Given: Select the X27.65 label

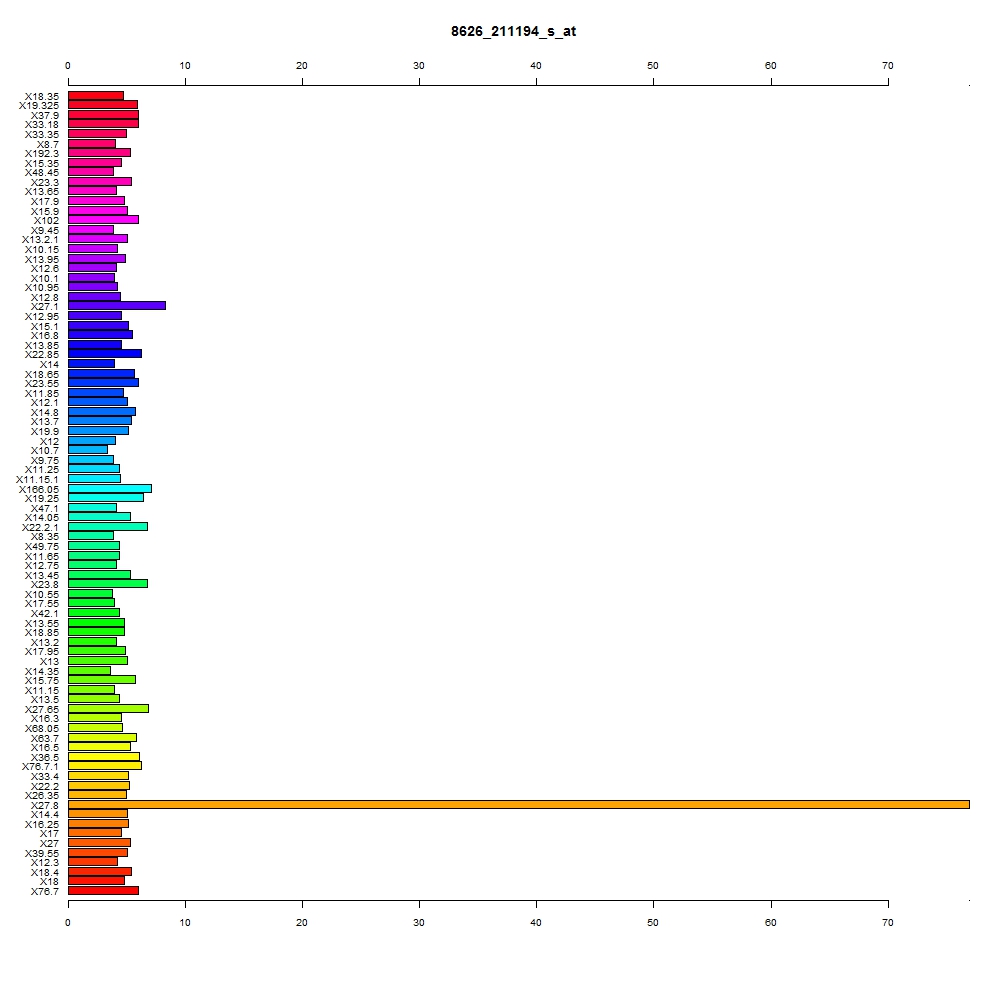Looking at the screenshot, I should 42,709.
